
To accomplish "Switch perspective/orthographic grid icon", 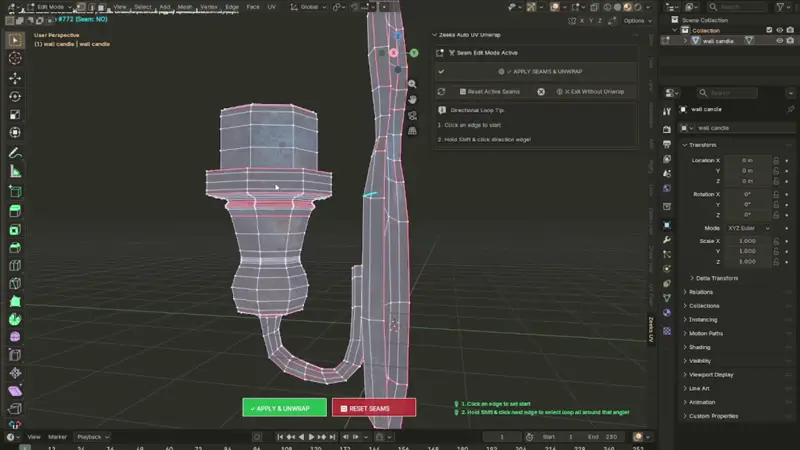I will 412,131.
